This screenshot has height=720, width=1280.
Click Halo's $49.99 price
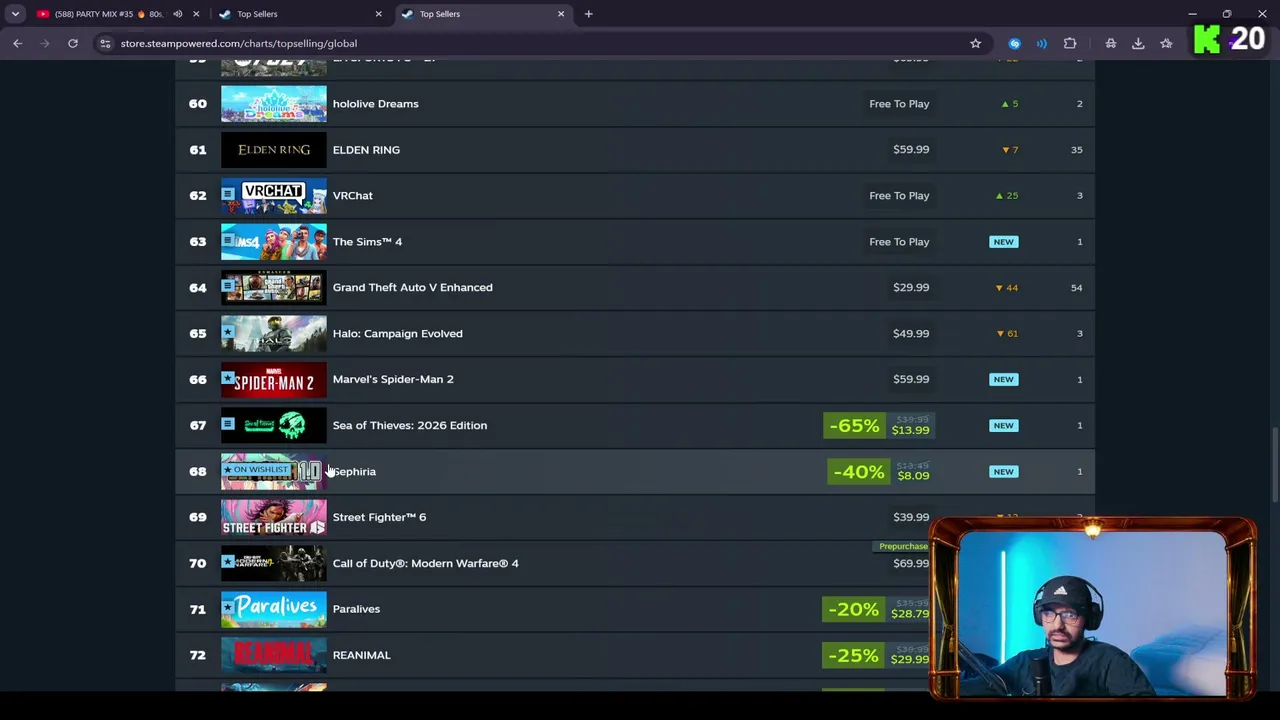point(911,334)
